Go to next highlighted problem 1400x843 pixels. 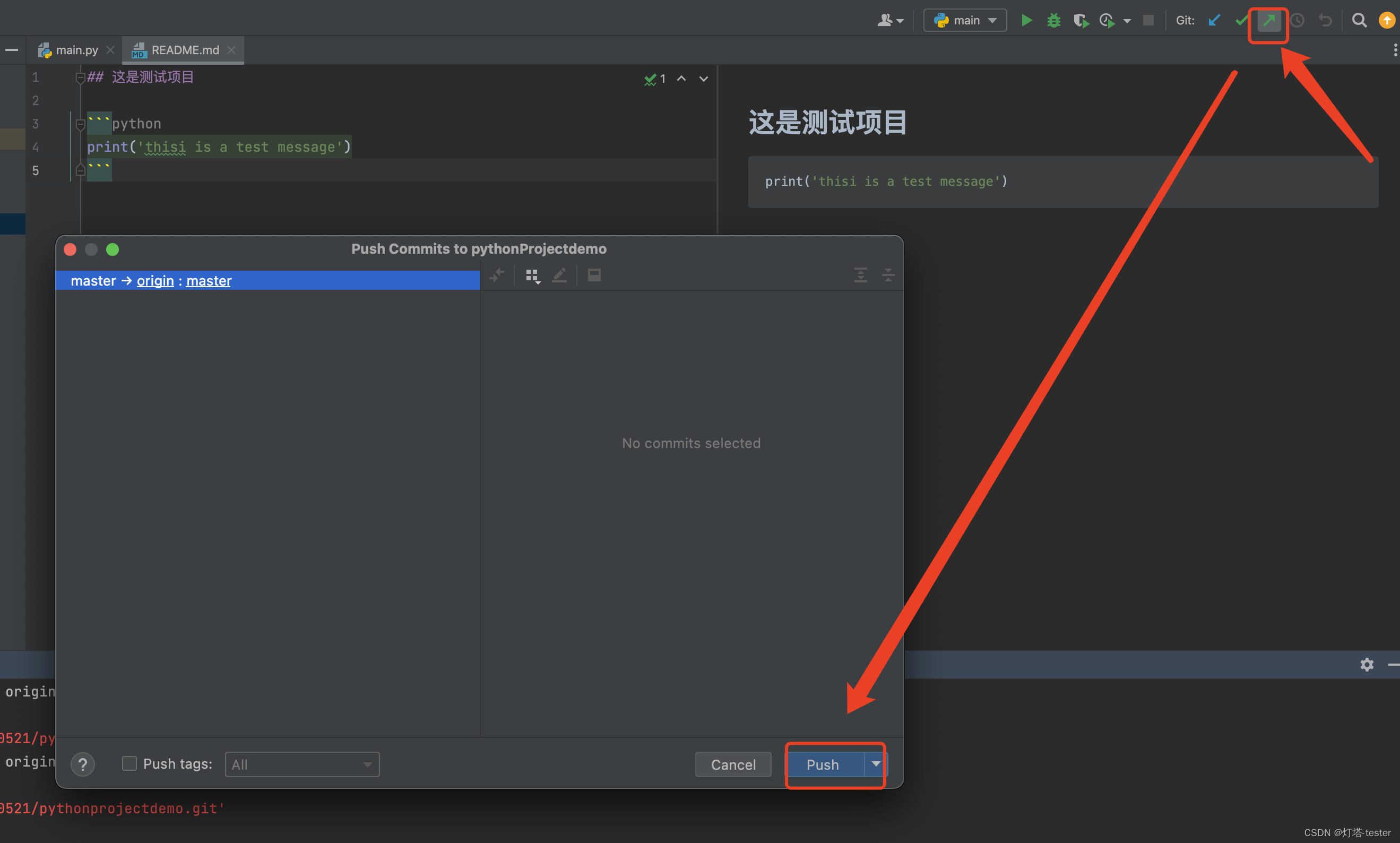(x=703, y=79)
